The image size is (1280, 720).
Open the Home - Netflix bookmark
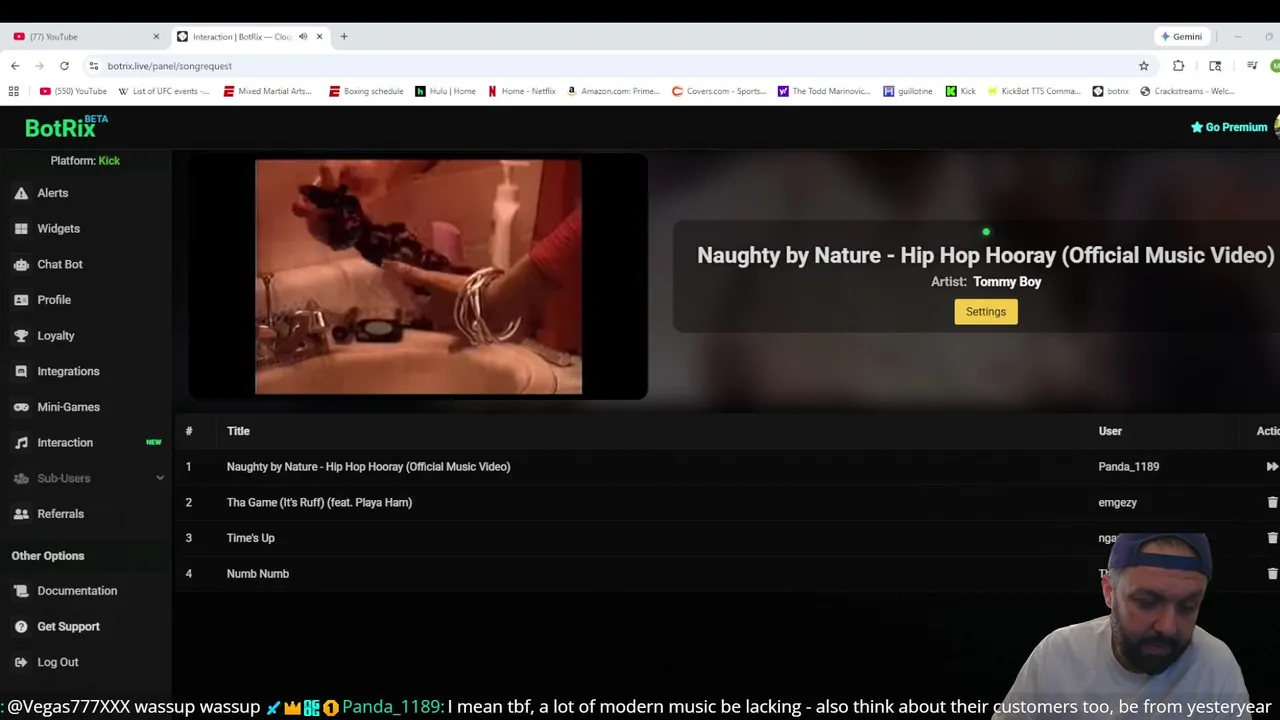pos(521,91)
